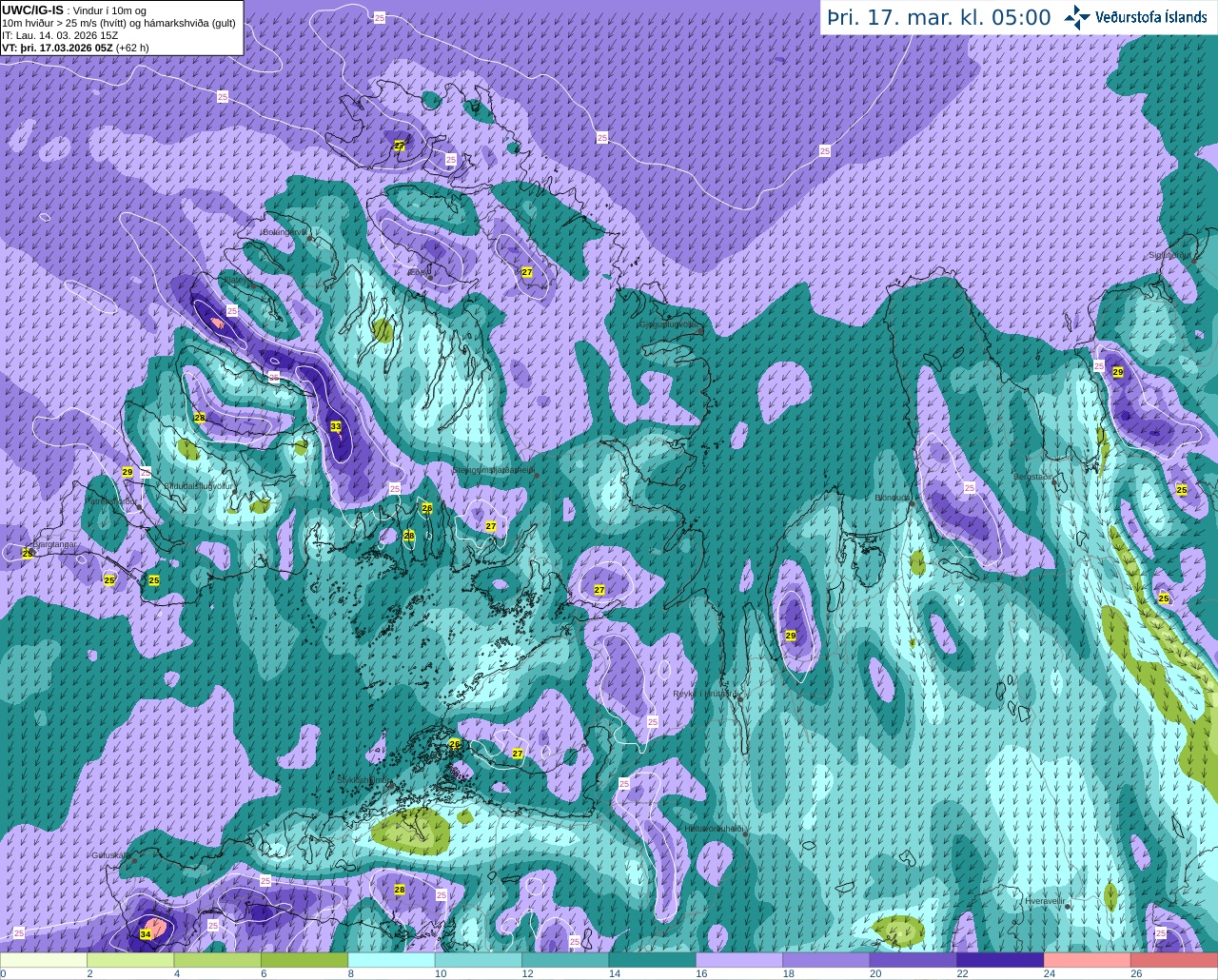Click the yellow 34 maximum gust marker
The width and height of the screenshot is (1218, 980).
pos(145,934)
